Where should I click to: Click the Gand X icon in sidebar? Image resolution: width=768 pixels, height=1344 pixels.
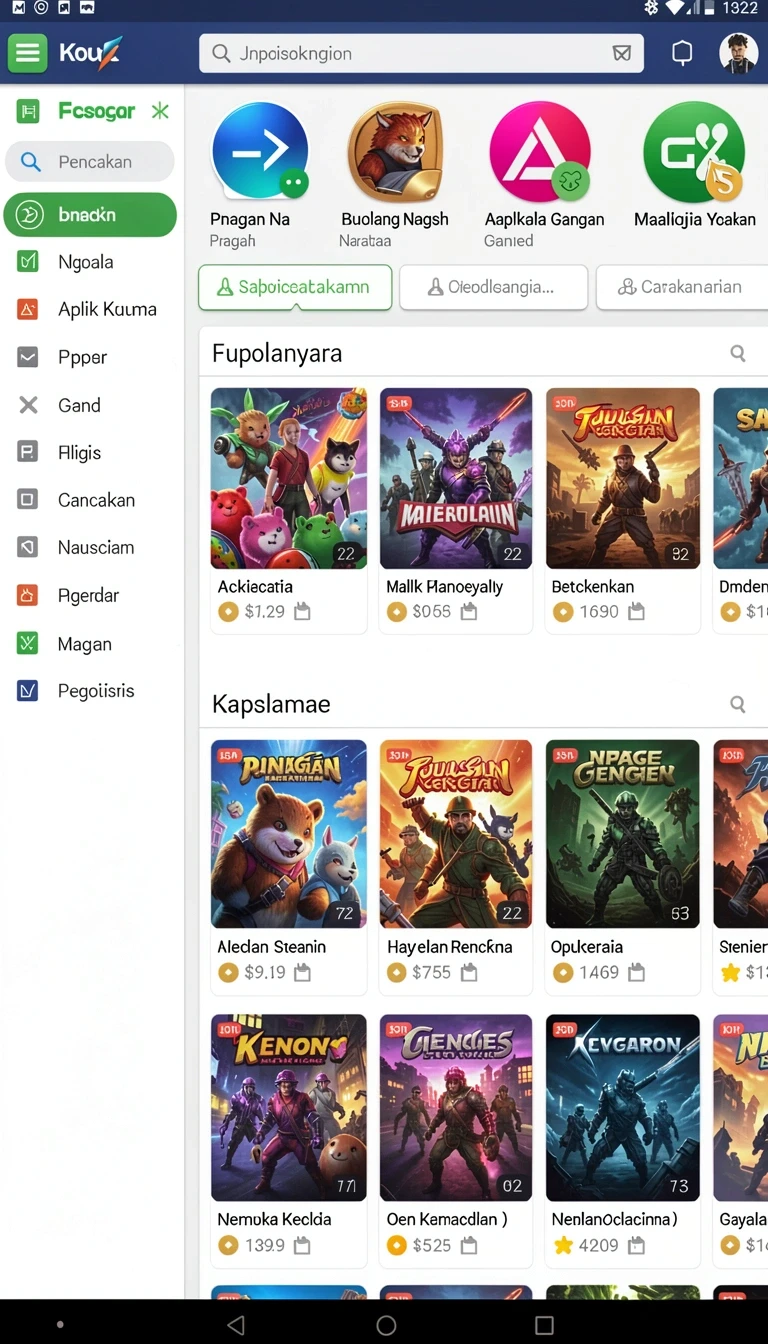click(28, 405)
